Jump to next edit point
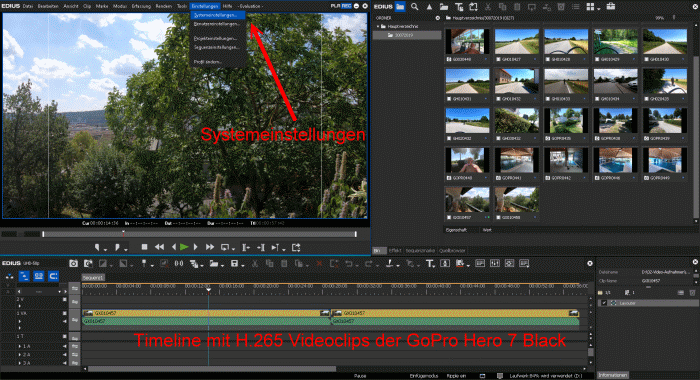The width and height of the screenshot is (700, 380). [x=261, y=247]
